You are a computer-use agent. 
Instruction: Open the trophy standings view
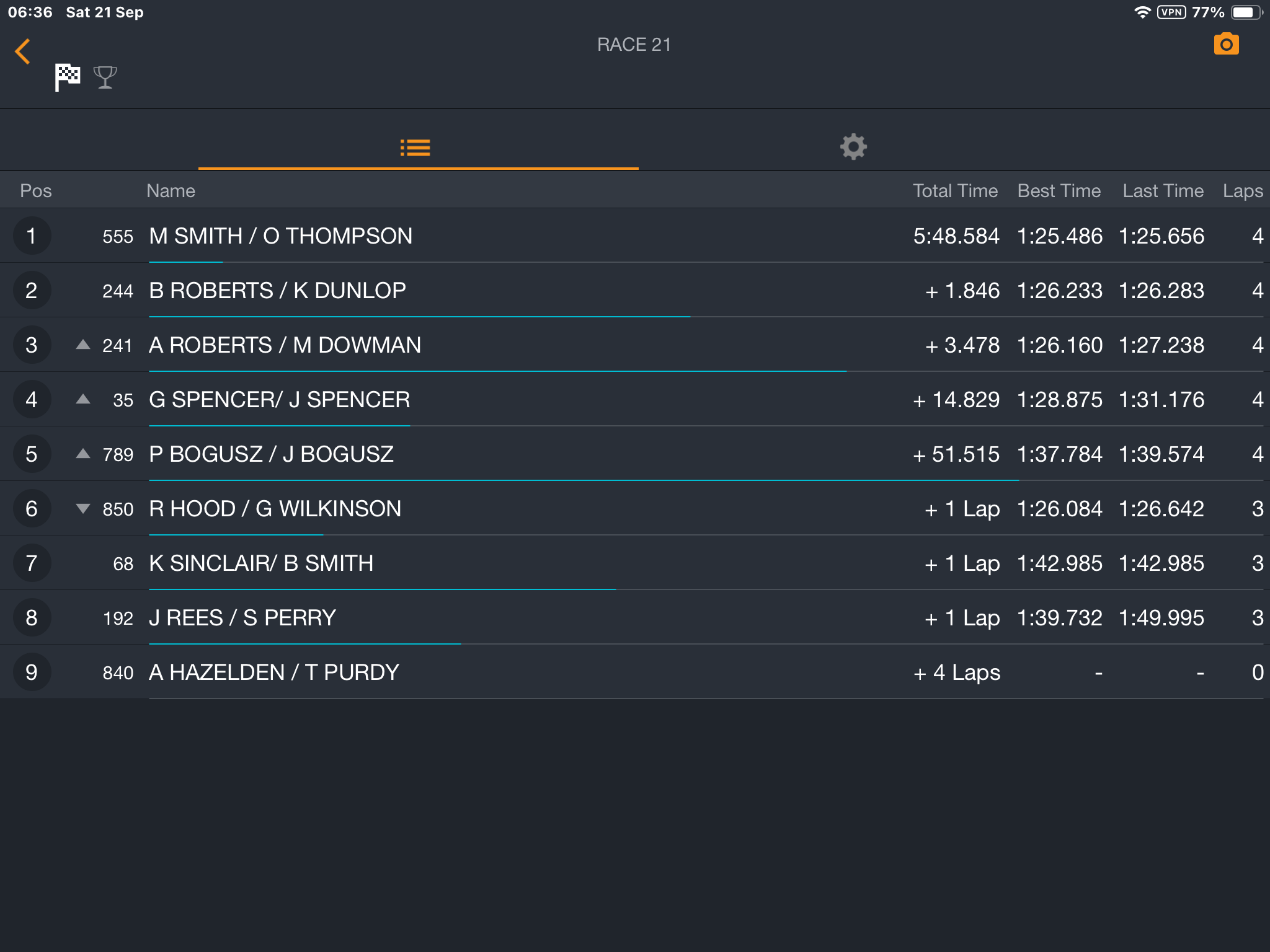[105, 77]
